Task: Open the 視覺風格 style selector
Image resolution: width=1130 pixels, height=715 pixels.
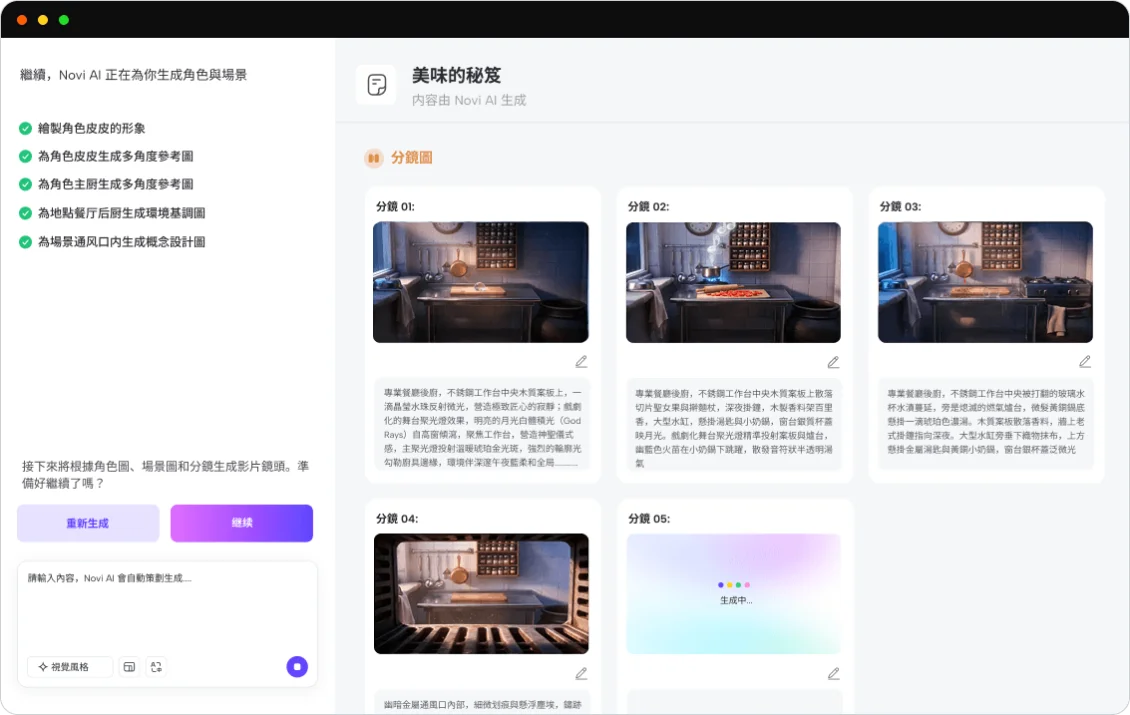Action: click(70, 667)
